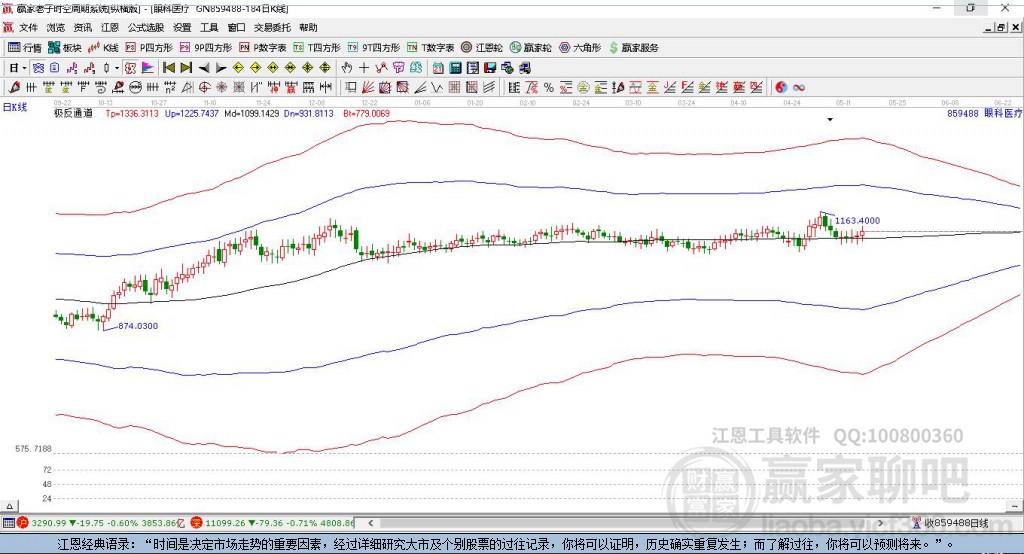Screen dimensions: 1024x554
Task: Jump to last bar icon
Action: pos(186,68)
